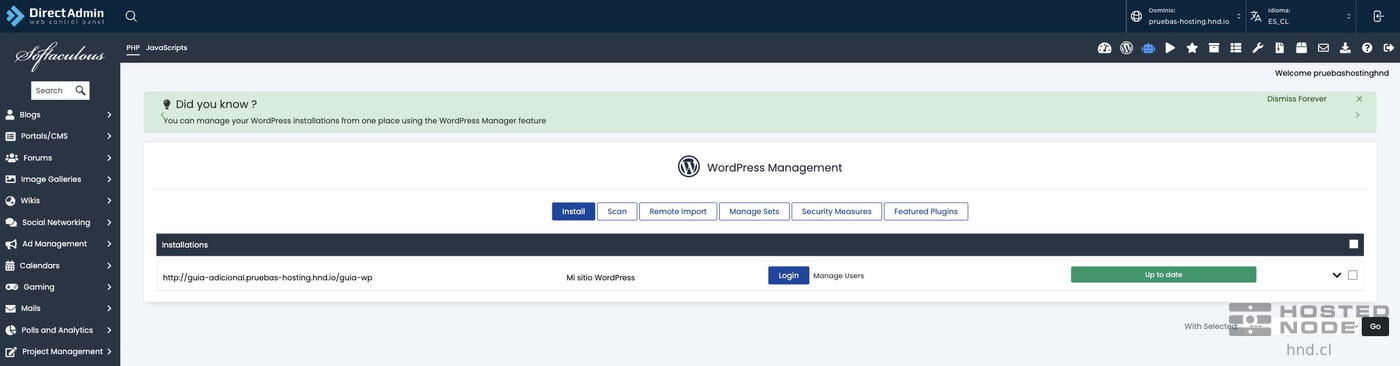The width and height of the screenshot is (1400, 366).
Task: Open the Dominio domain selector dropdown
Action: point(1187,16)
